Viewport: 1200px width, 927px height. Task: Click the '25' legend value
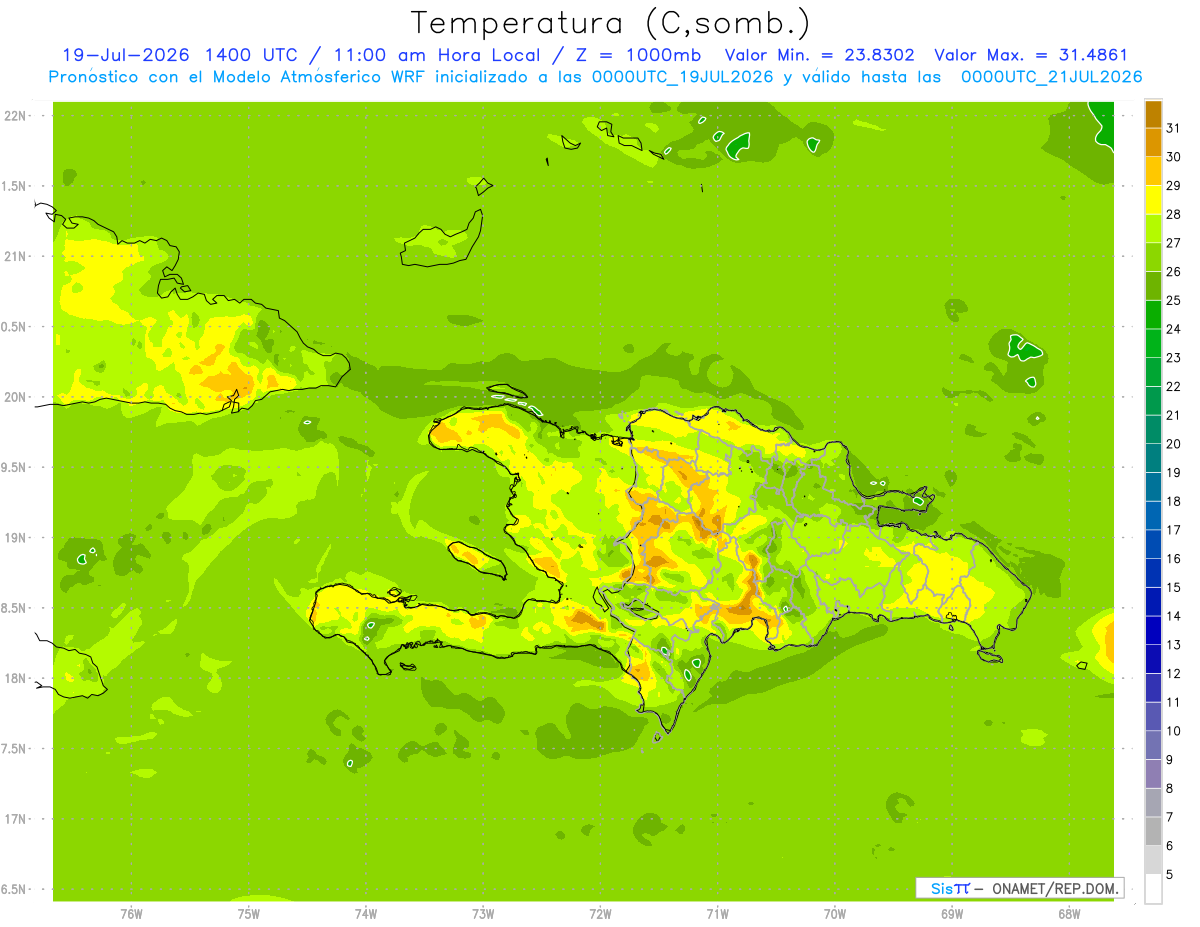pyautogui.click(x=1174, y=300)
